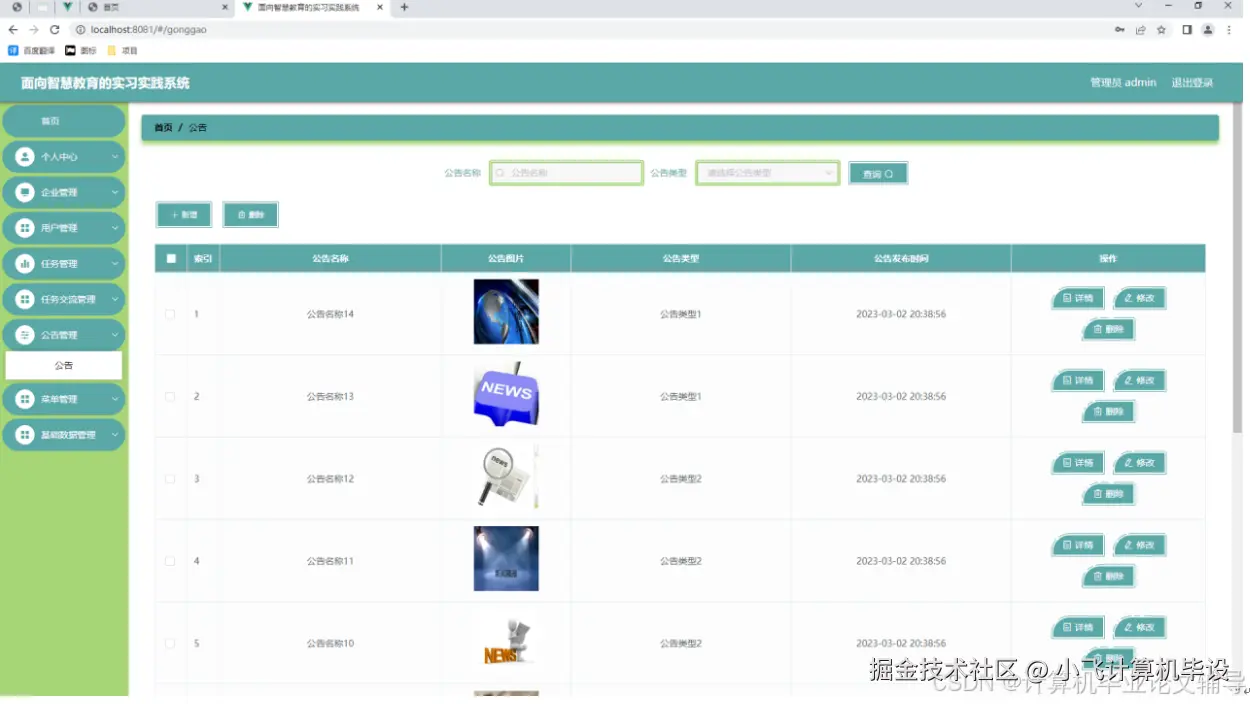Click the 菜单管理 grid icon
Image resolution: width=1250 pixels, height=704 pixels.
pos(25,399)
